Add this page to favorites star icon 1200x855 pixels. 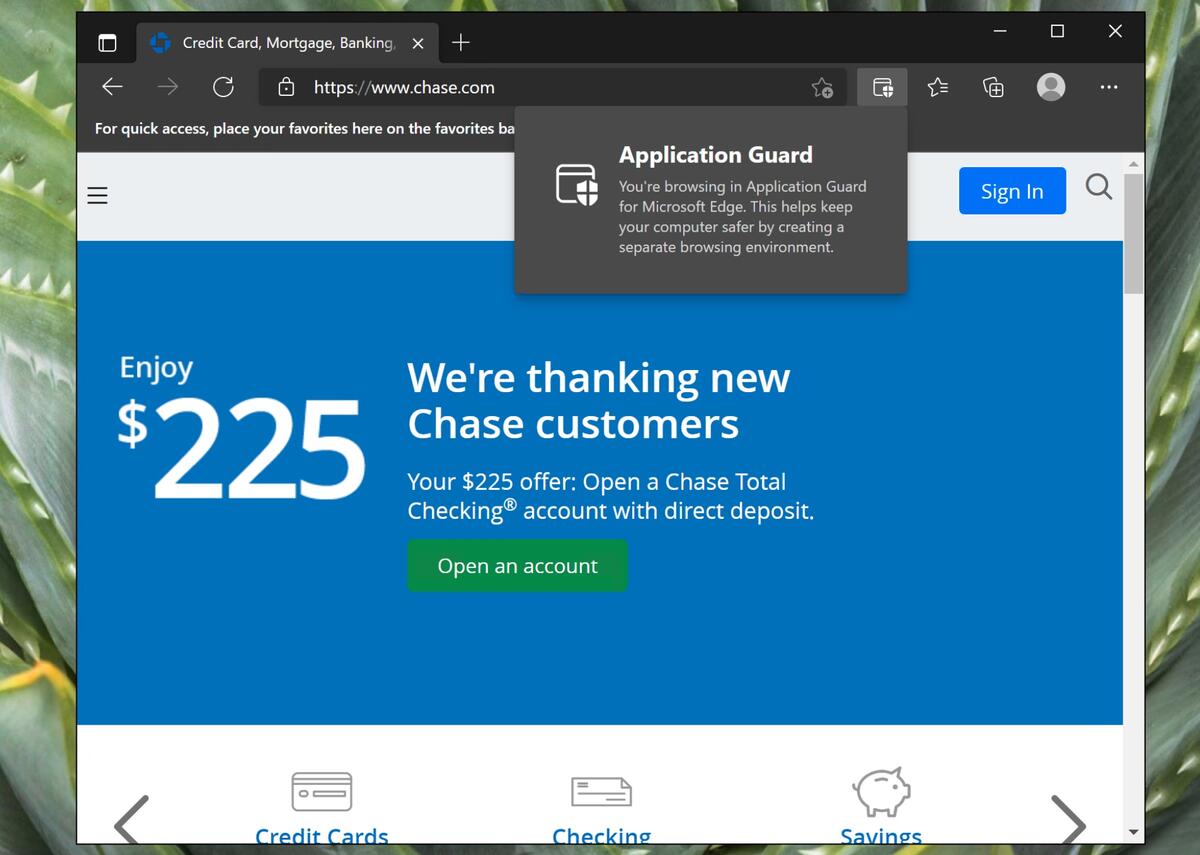(x=822, y=88)
